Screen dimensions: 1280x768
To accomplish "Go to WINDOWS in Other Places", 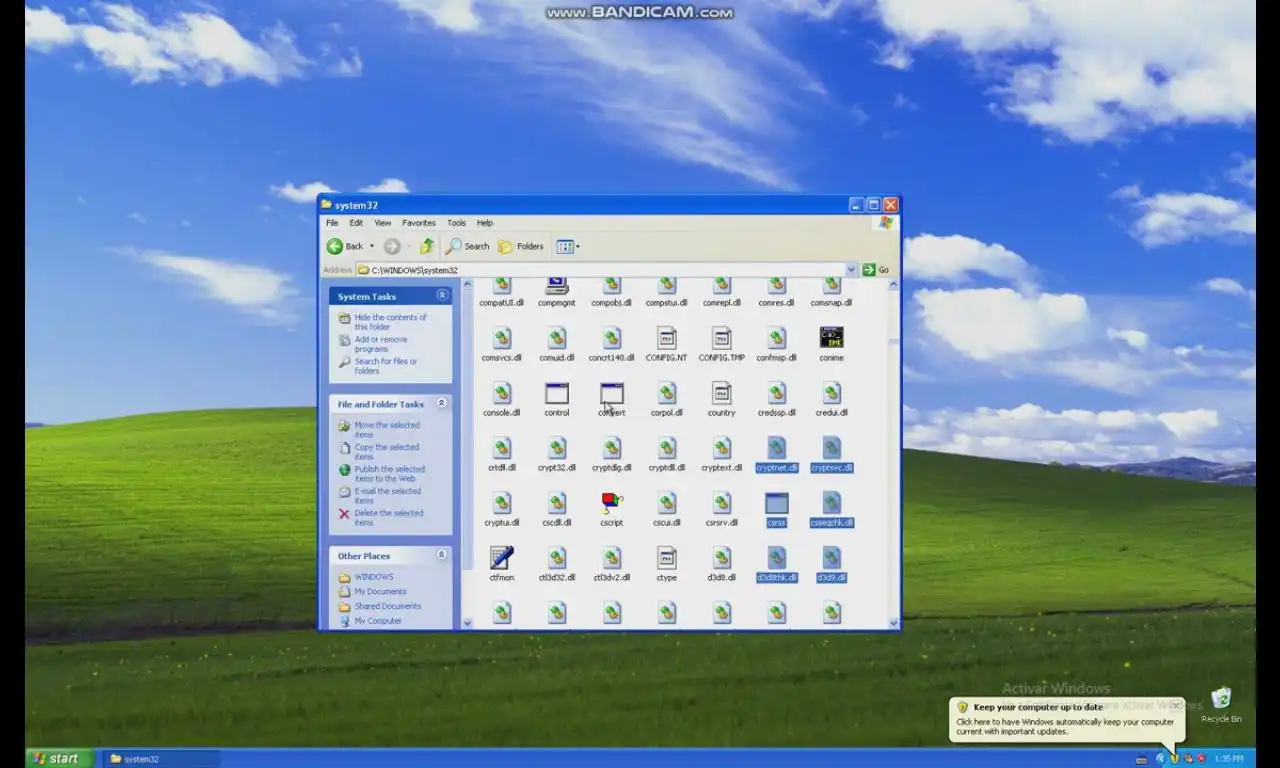I will (374, 577).
